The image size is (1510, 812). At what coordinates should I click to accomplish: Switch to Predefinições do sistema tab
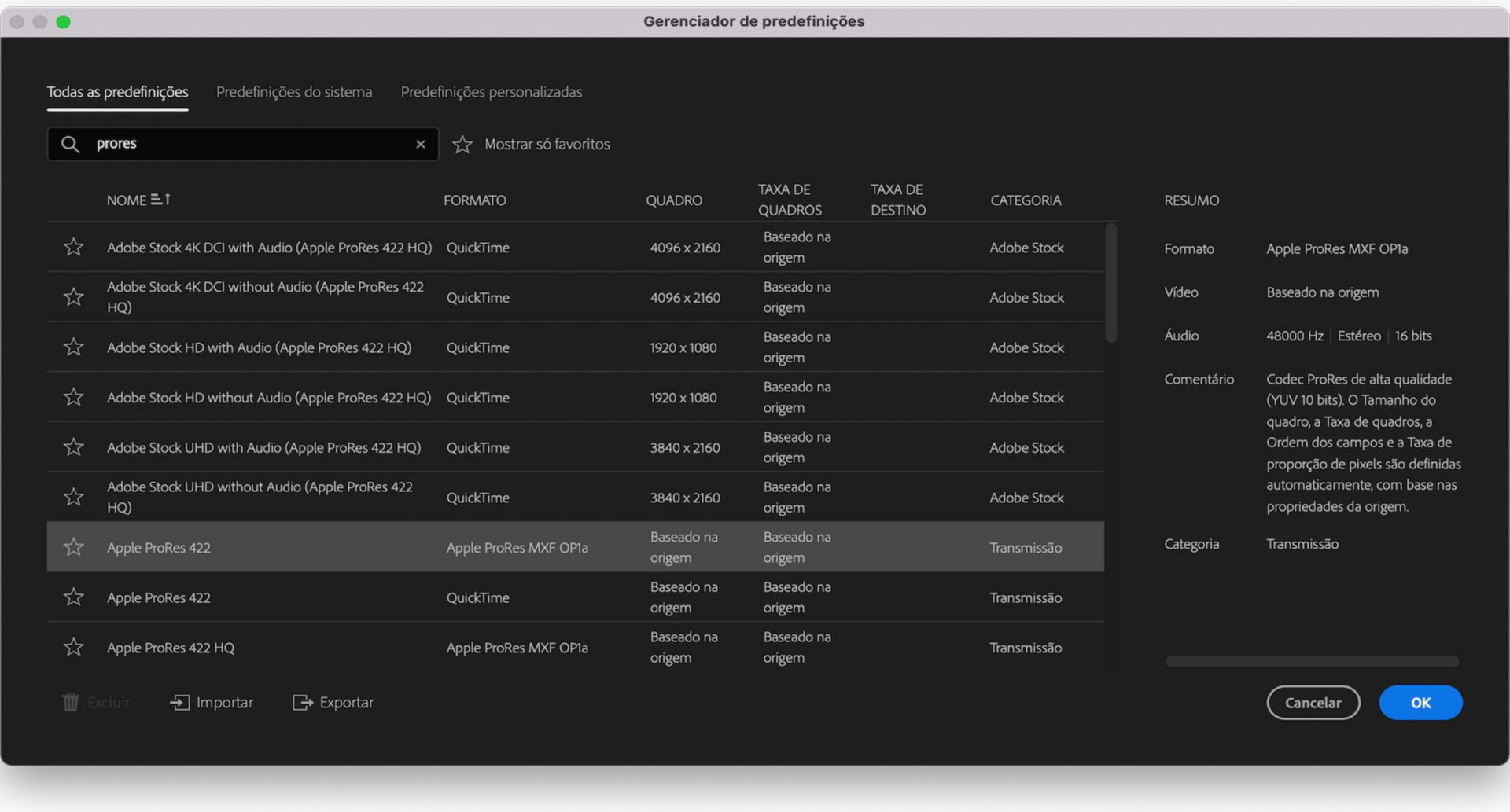(x=294, y=92)
